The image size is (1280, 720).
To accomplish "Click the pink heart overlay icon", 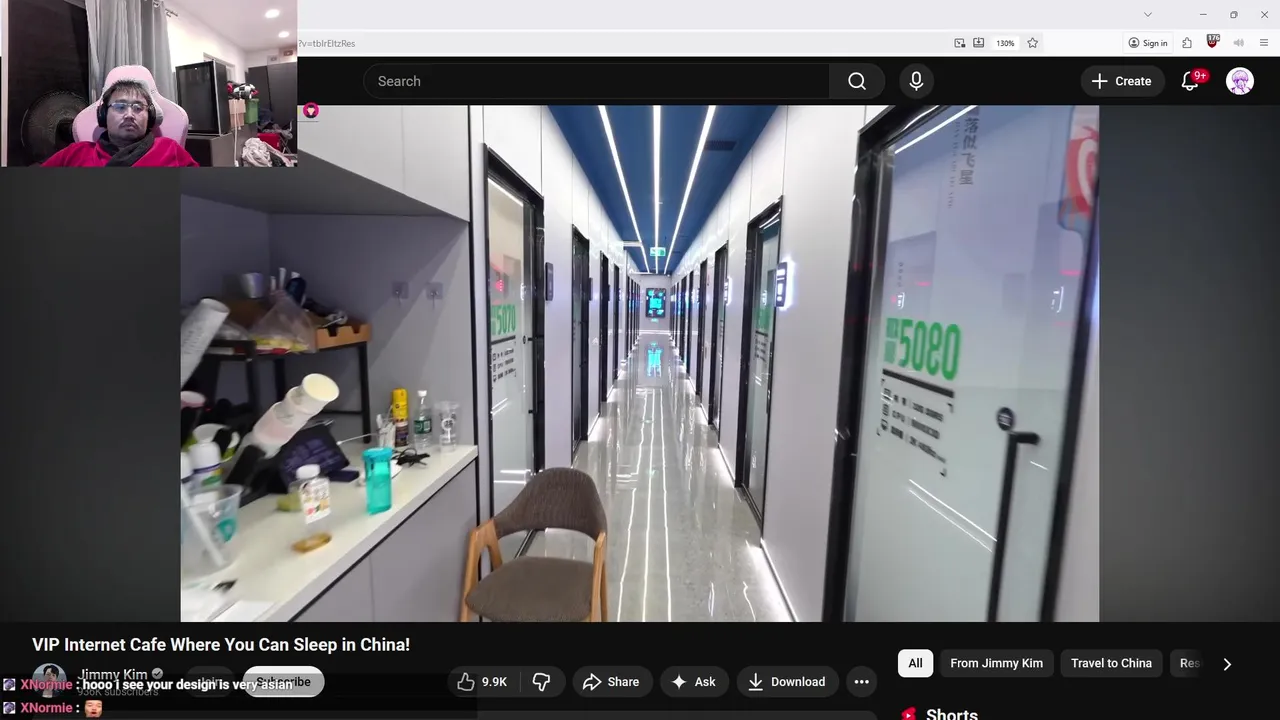I will pos(311,111).
